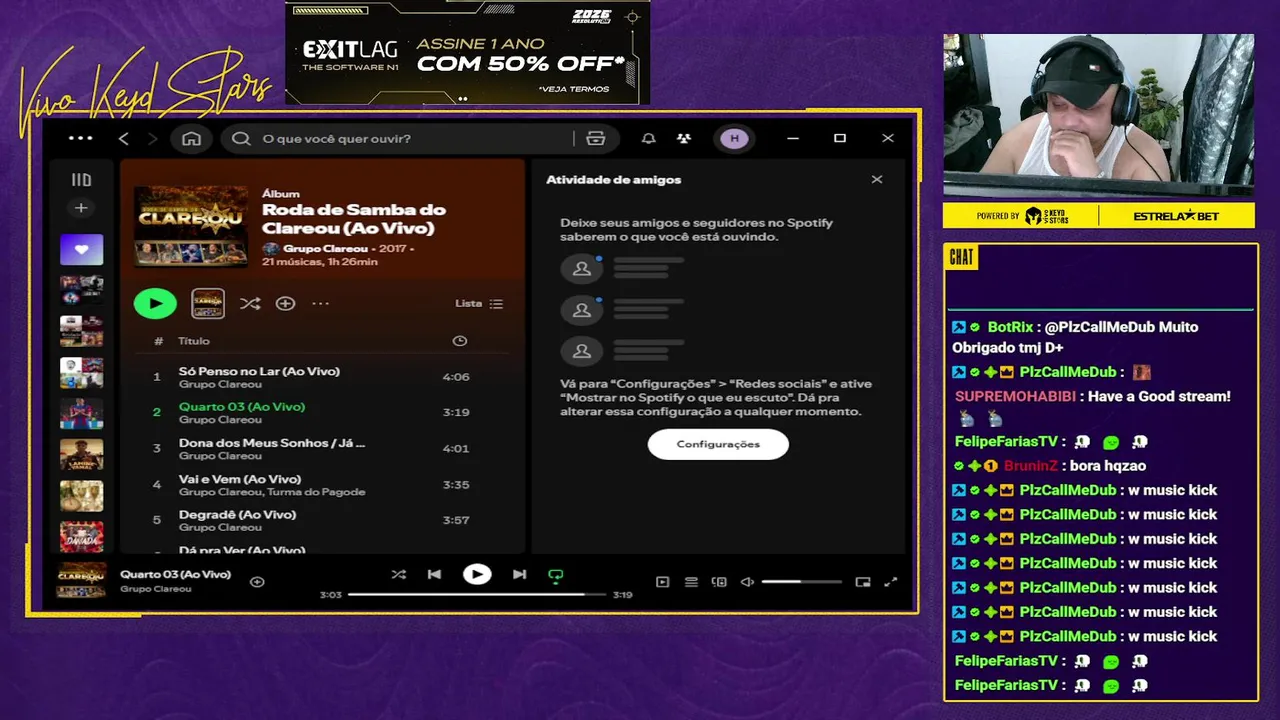Seek on the song progress bar
Image resolution: width=1280 pixels, height=720 pixels.
[x=477, y=594]
